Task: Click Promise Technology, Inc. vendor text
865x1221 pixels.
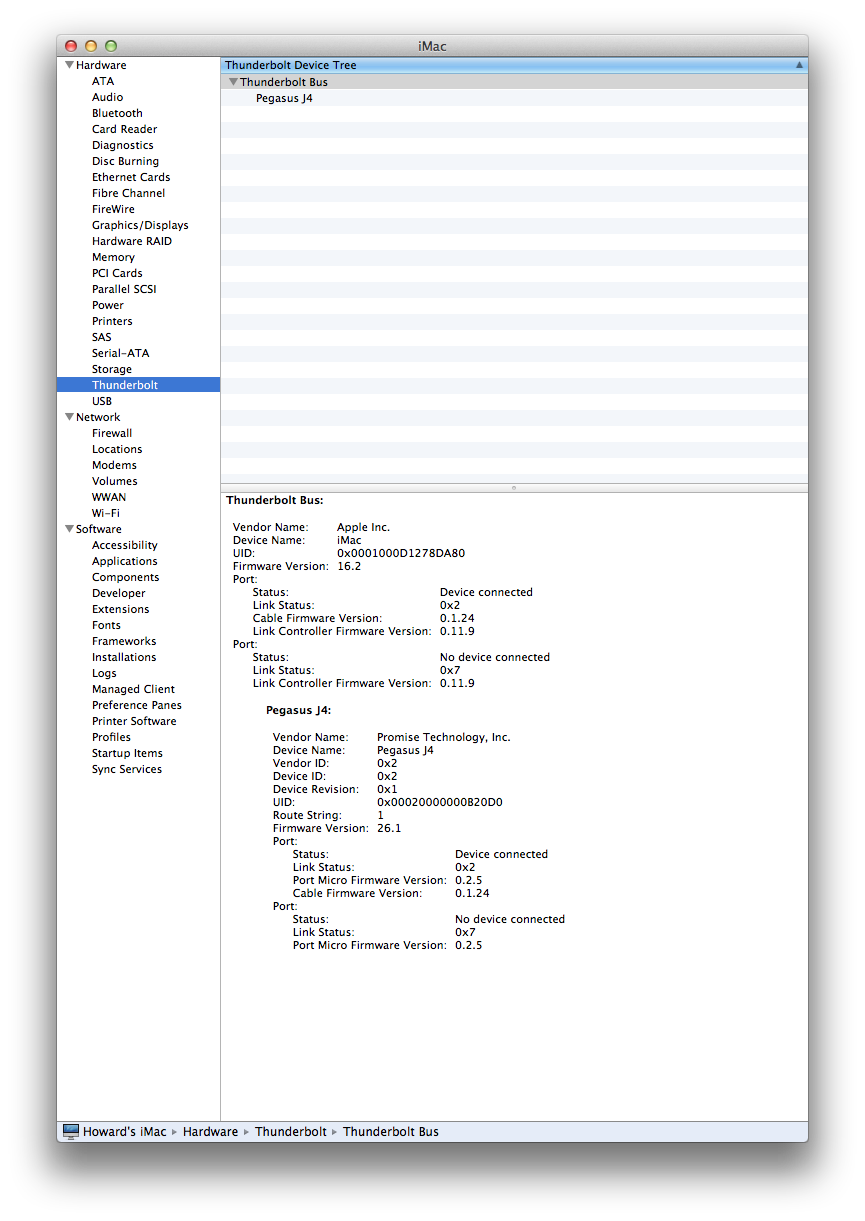Action: coord(444,737)
